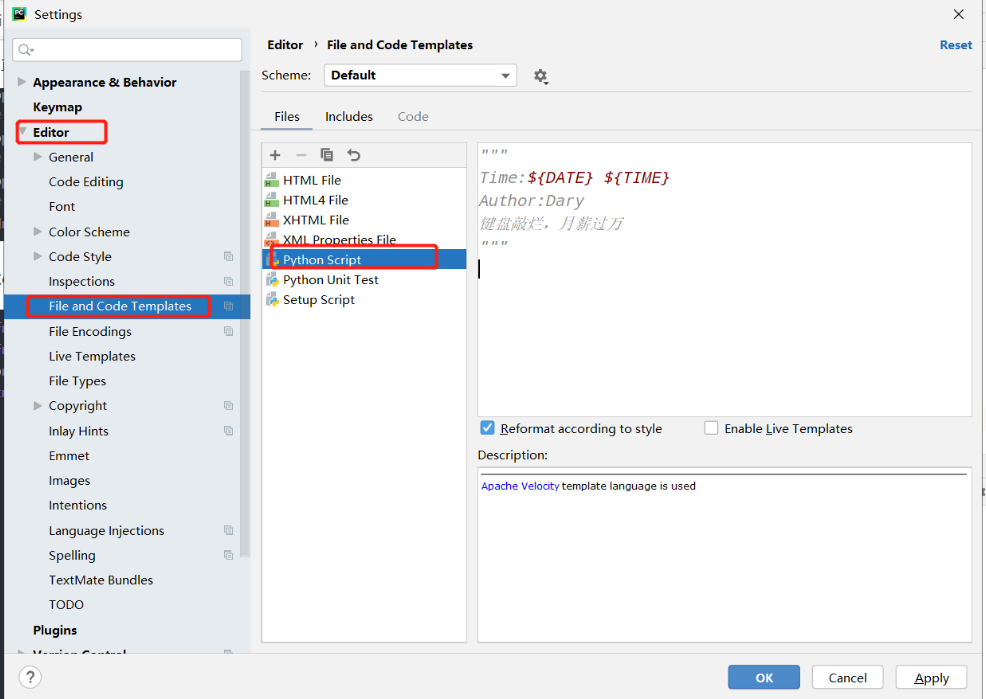
Task: Switch to the Code tab
Action: tap(413, 116)
